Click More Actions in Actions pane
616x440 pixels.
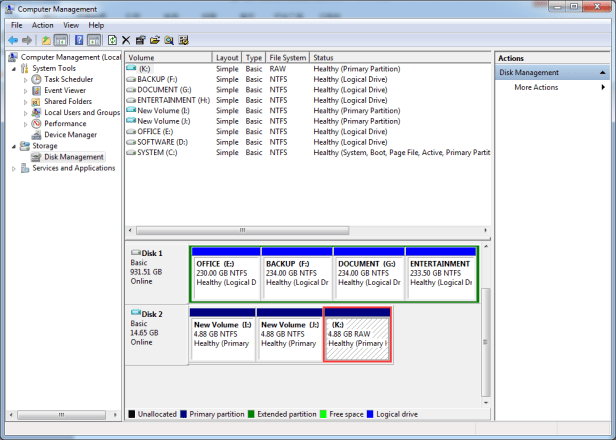tap(536, 88)
